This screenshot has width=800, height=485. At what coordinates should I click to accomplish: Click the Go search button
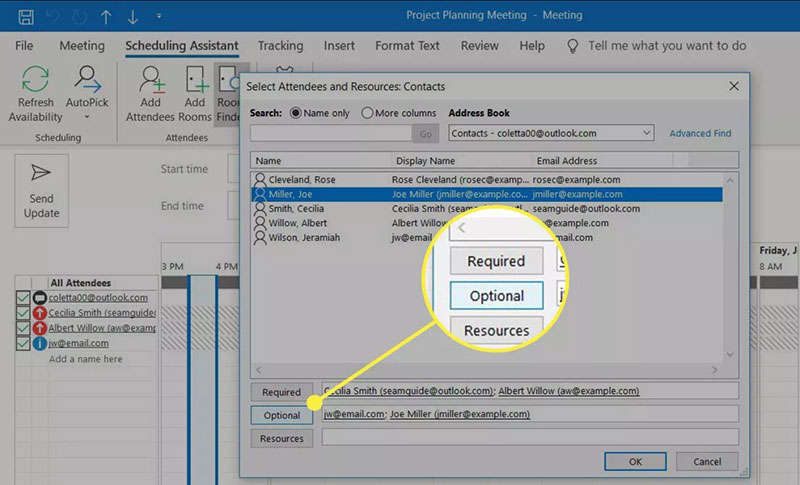tap(426, 134)
